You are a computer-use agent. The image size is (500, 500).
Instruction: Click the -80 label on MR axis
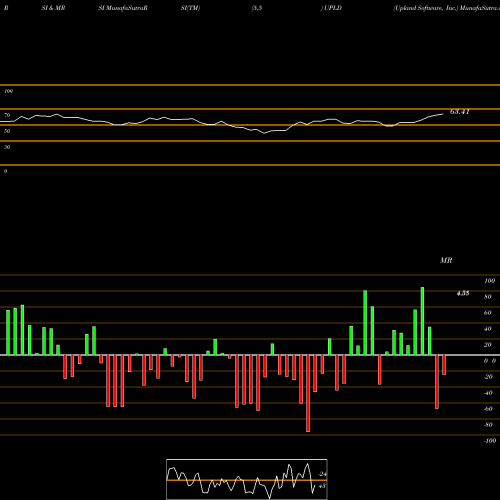(488, 425)
